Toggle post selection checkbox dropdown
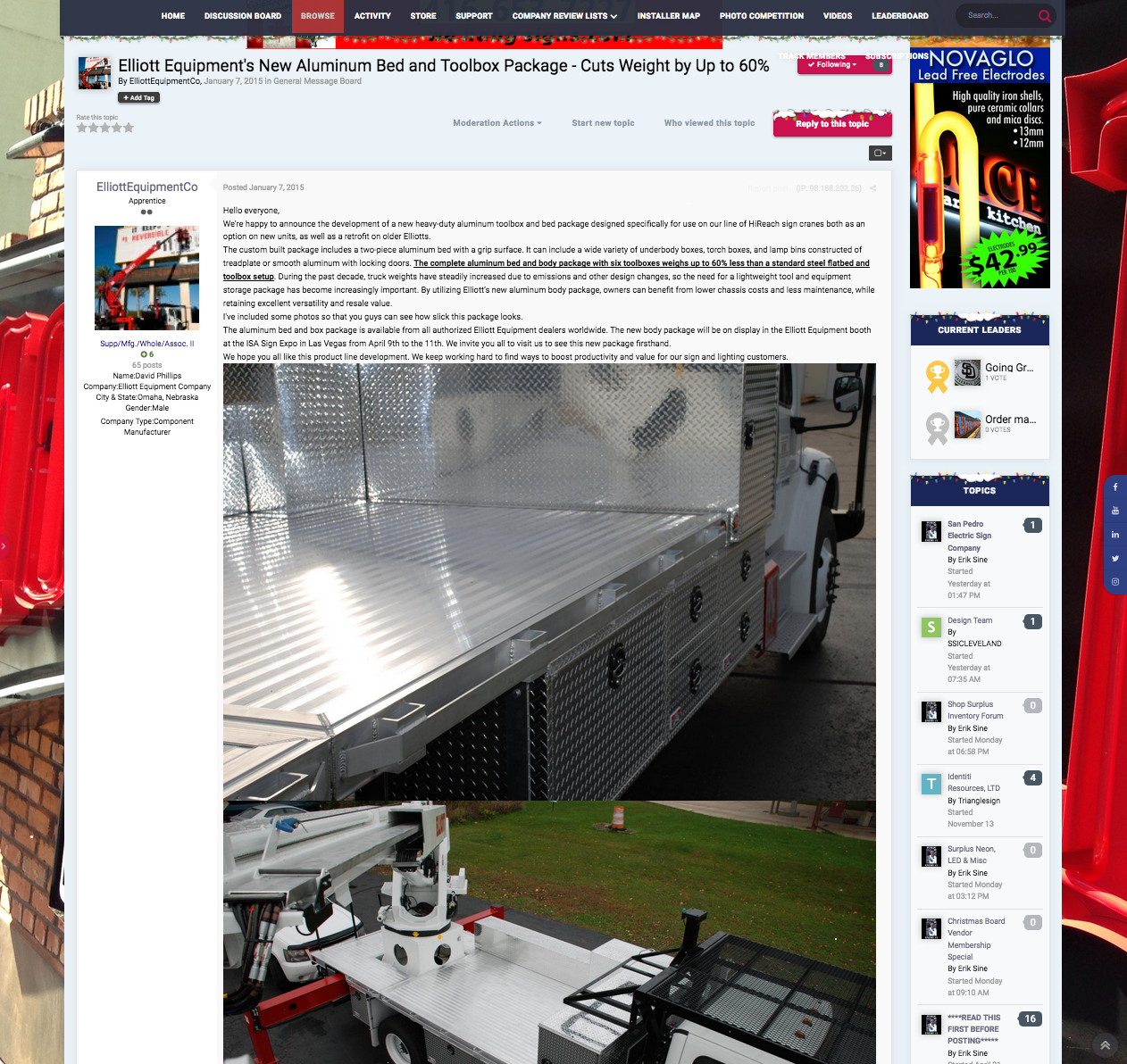Image resolution: width=1127 pixels, height=1064 pixels. [x=880, y=153]
